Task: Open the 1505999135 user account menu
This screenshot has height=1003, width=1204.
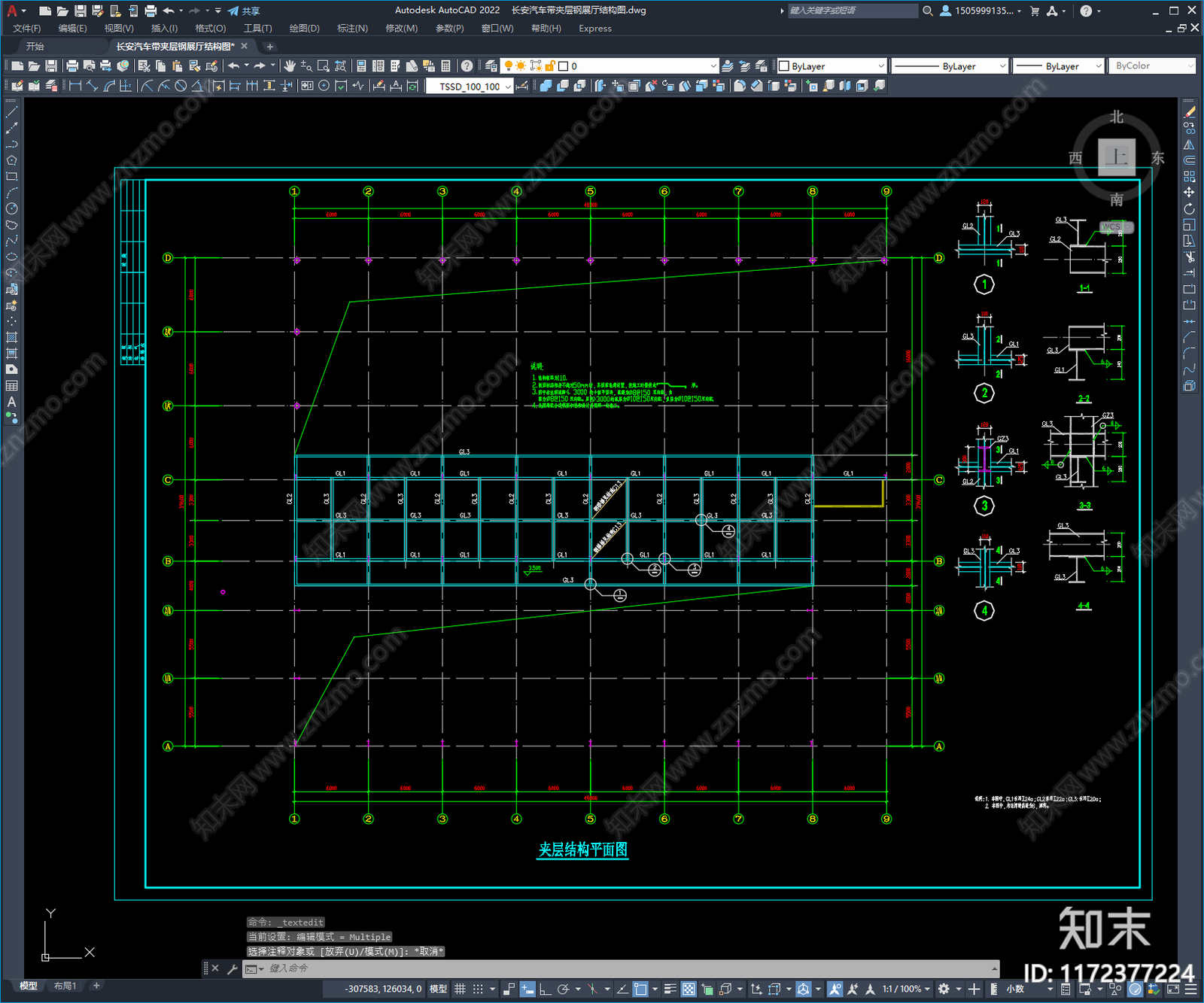Action: 981,11
